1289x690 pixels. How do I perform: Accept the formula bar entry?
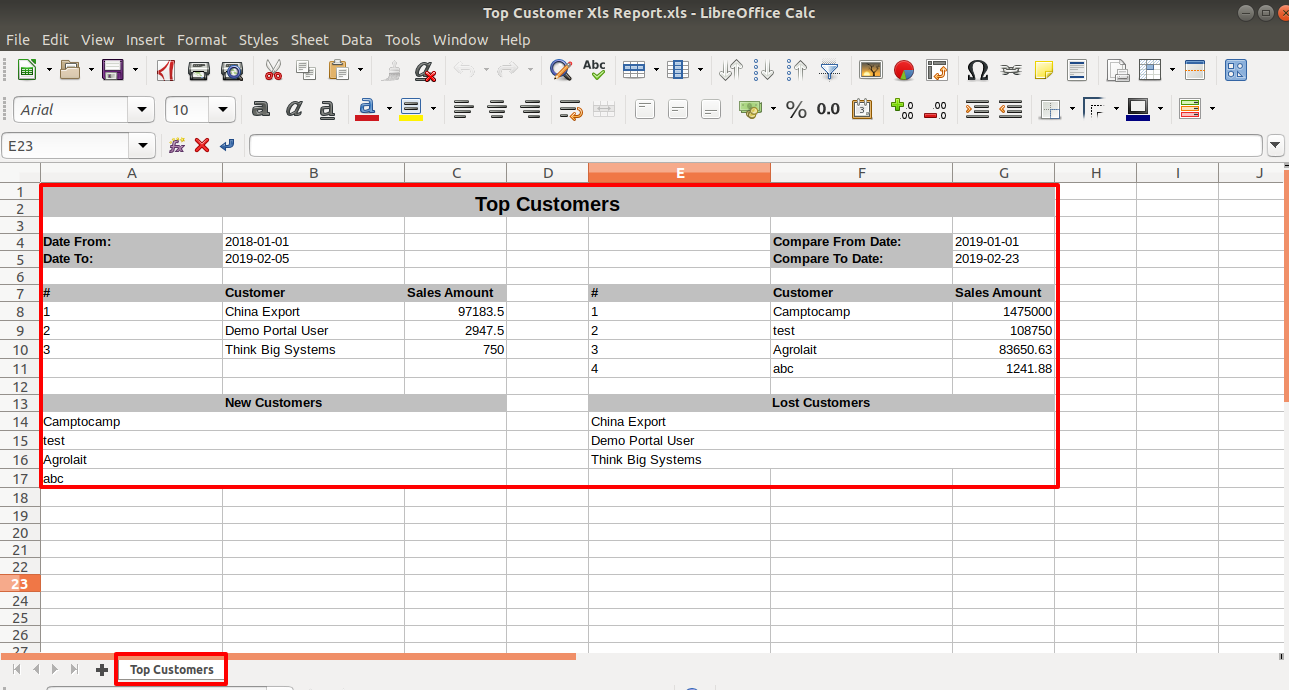click(227, 146)
